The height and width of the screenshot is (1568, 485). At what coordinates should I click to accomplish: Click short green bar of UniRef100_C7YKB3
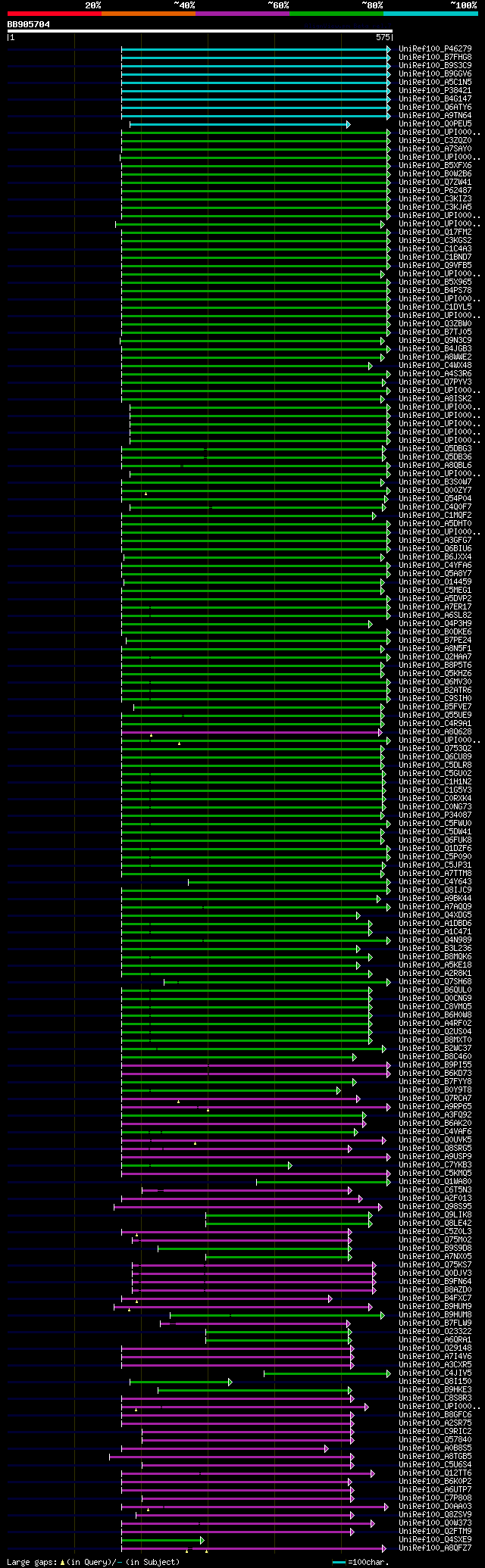click(x=207, y=1165)
